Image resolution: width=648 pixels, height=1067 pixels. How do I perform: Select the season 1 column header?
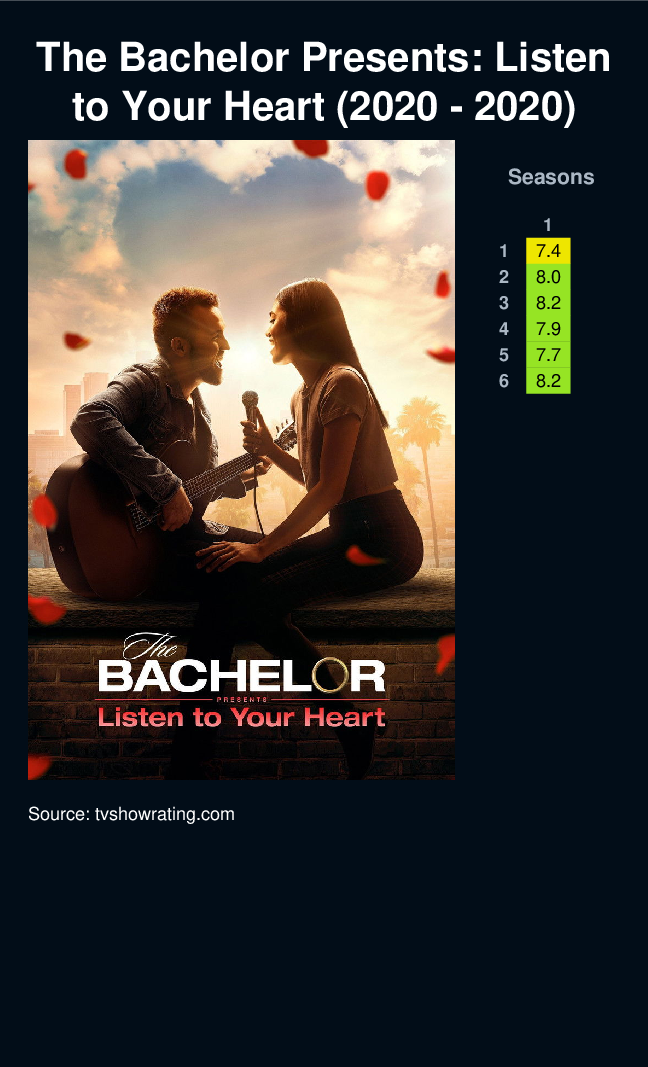point(547,225)
